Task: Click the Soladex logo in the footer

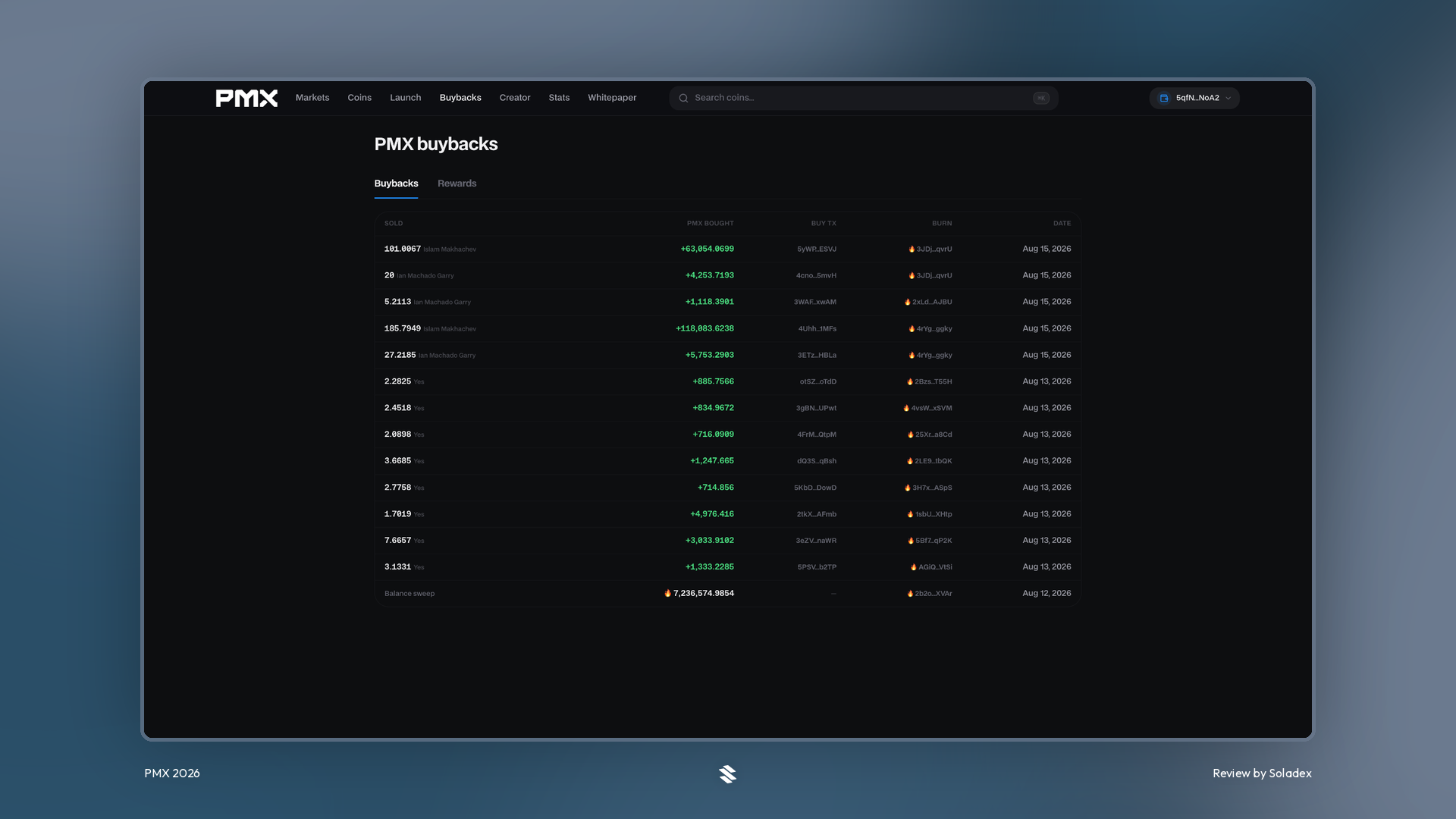Action: (x=727, y=773)
